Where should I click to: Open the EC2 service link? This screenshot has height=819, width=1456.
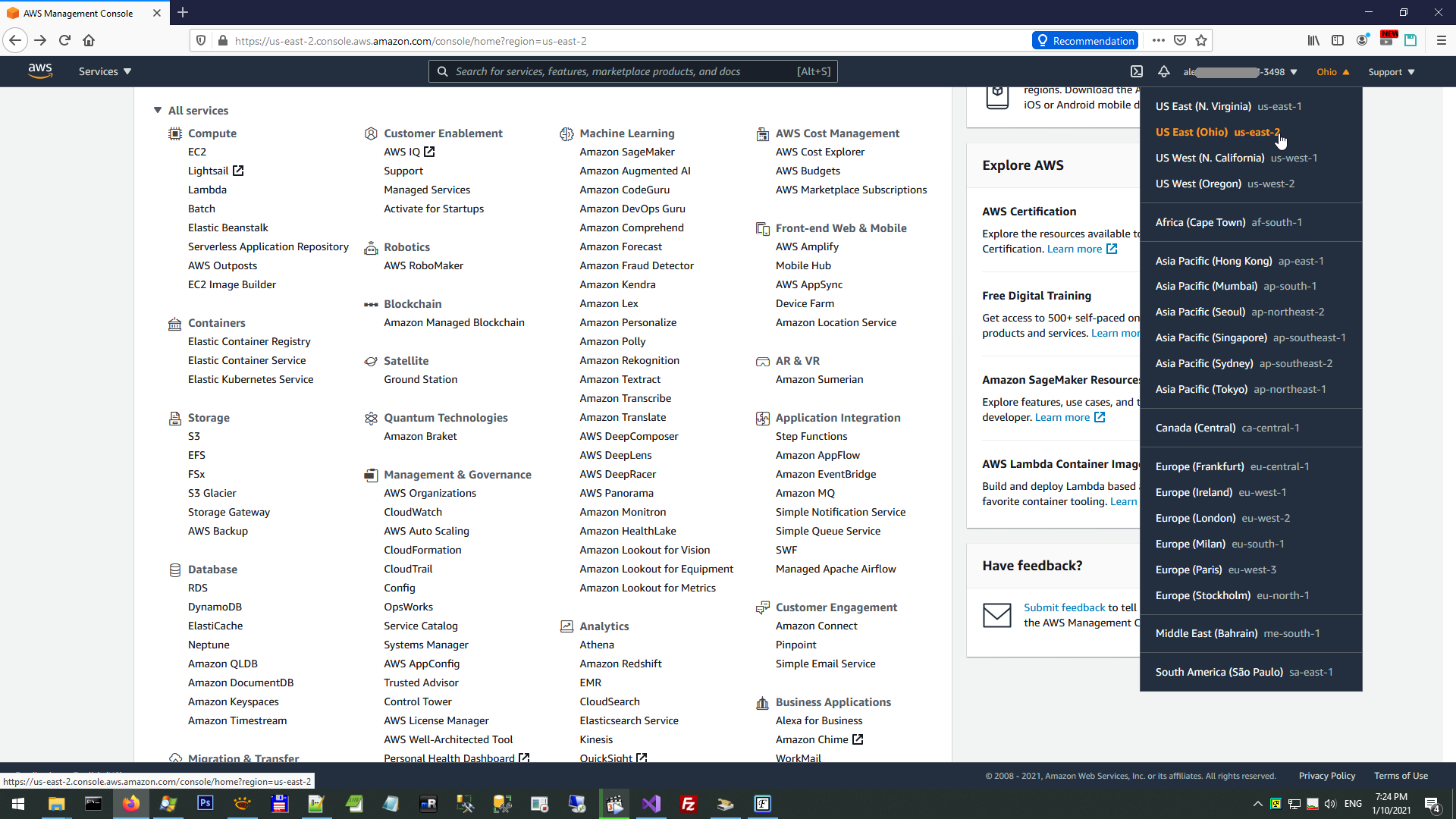coord(197,152)
